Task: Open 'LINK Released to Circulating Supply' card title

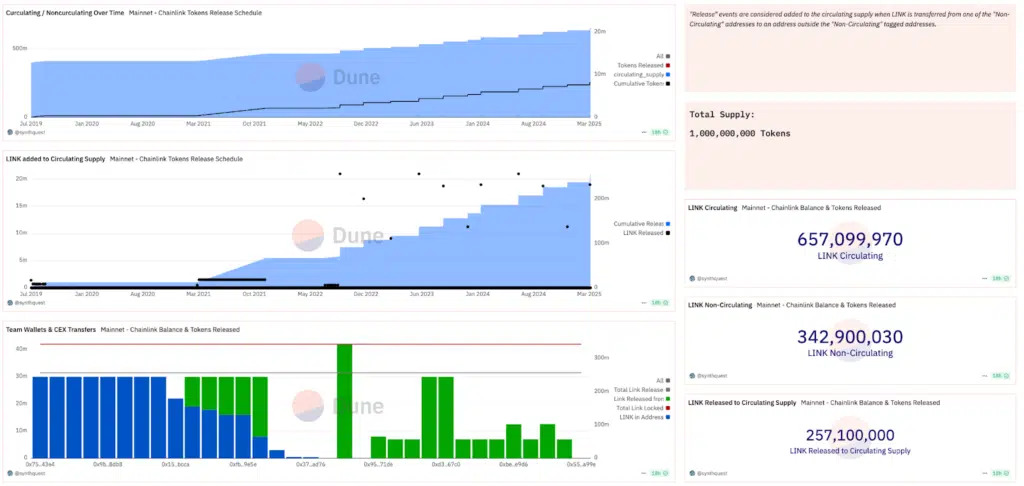Action: [x=743, y=402]
